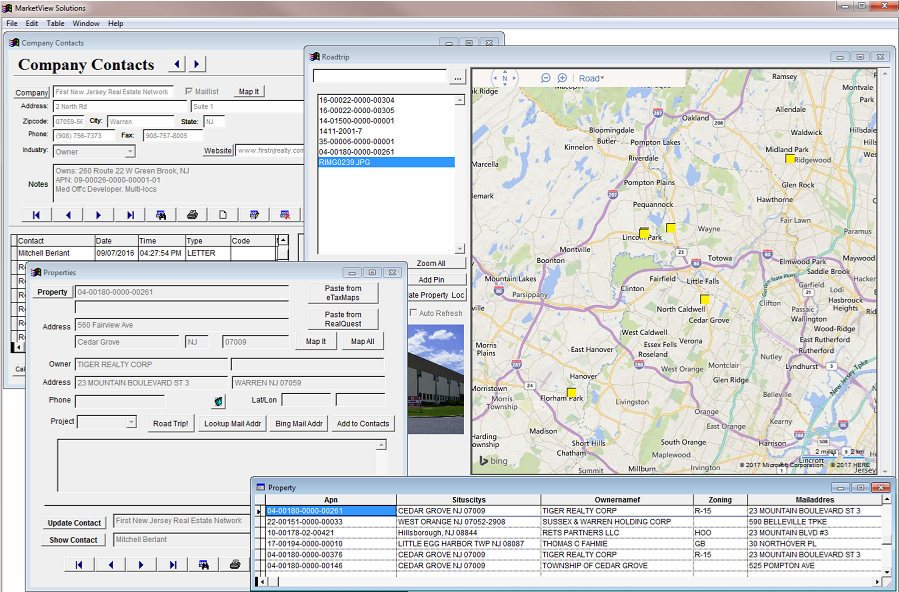The width and height of the screenshot is (899, 592).
Task: Open the Edit menu
Action: point(32,23)
